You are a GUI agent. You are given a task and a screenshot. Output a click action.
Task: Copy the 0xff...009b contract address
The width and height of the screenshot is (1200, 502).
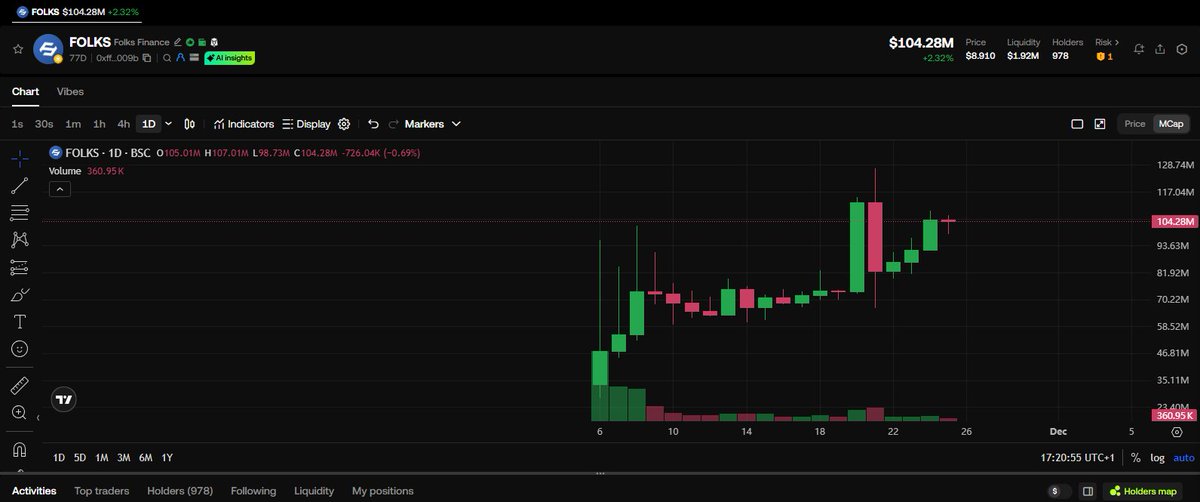tap(146, 58)
